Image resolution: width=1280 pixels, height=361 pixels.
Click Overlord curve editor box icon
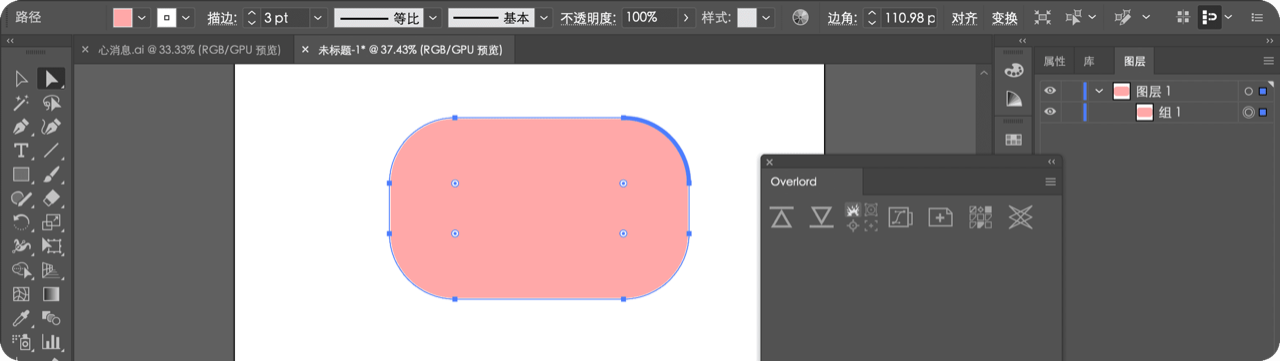[901, 216]
